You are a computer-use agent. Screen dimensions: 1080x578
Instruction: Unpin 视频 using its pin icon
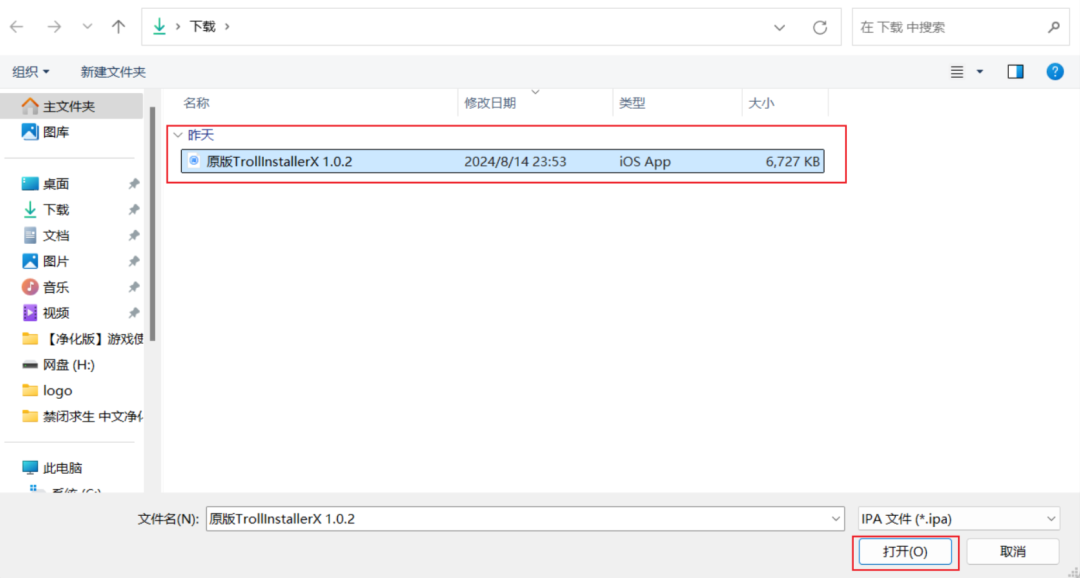134,313
